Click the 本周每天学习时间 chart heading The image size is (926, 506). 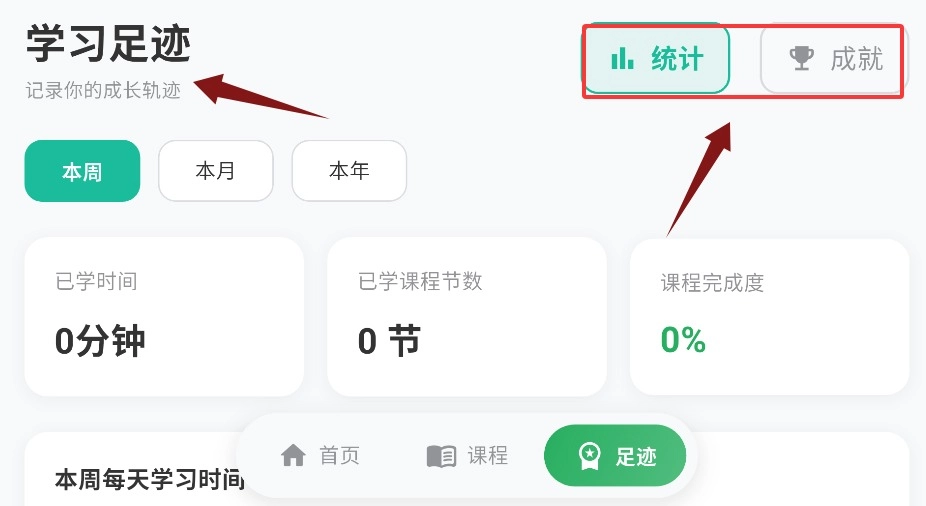[149, 479]
